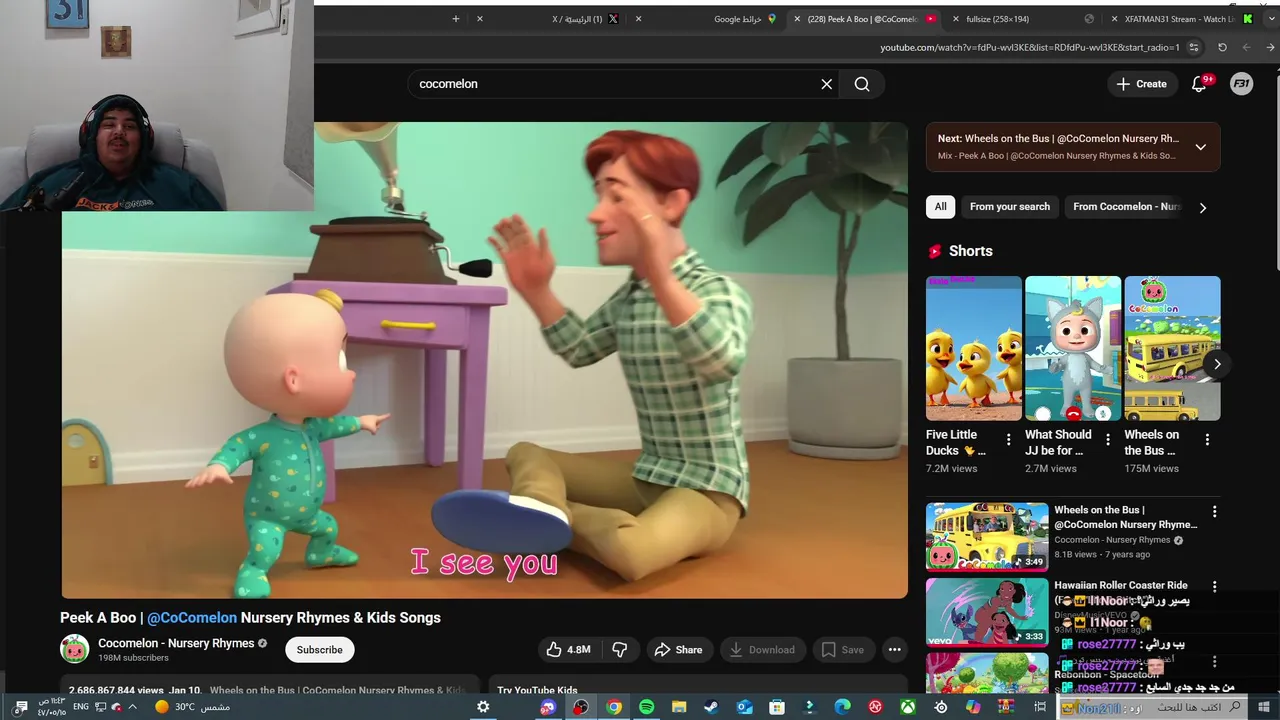
Task: Open Microsoft Edge from taskbar
Action: [x=842, y=707]
